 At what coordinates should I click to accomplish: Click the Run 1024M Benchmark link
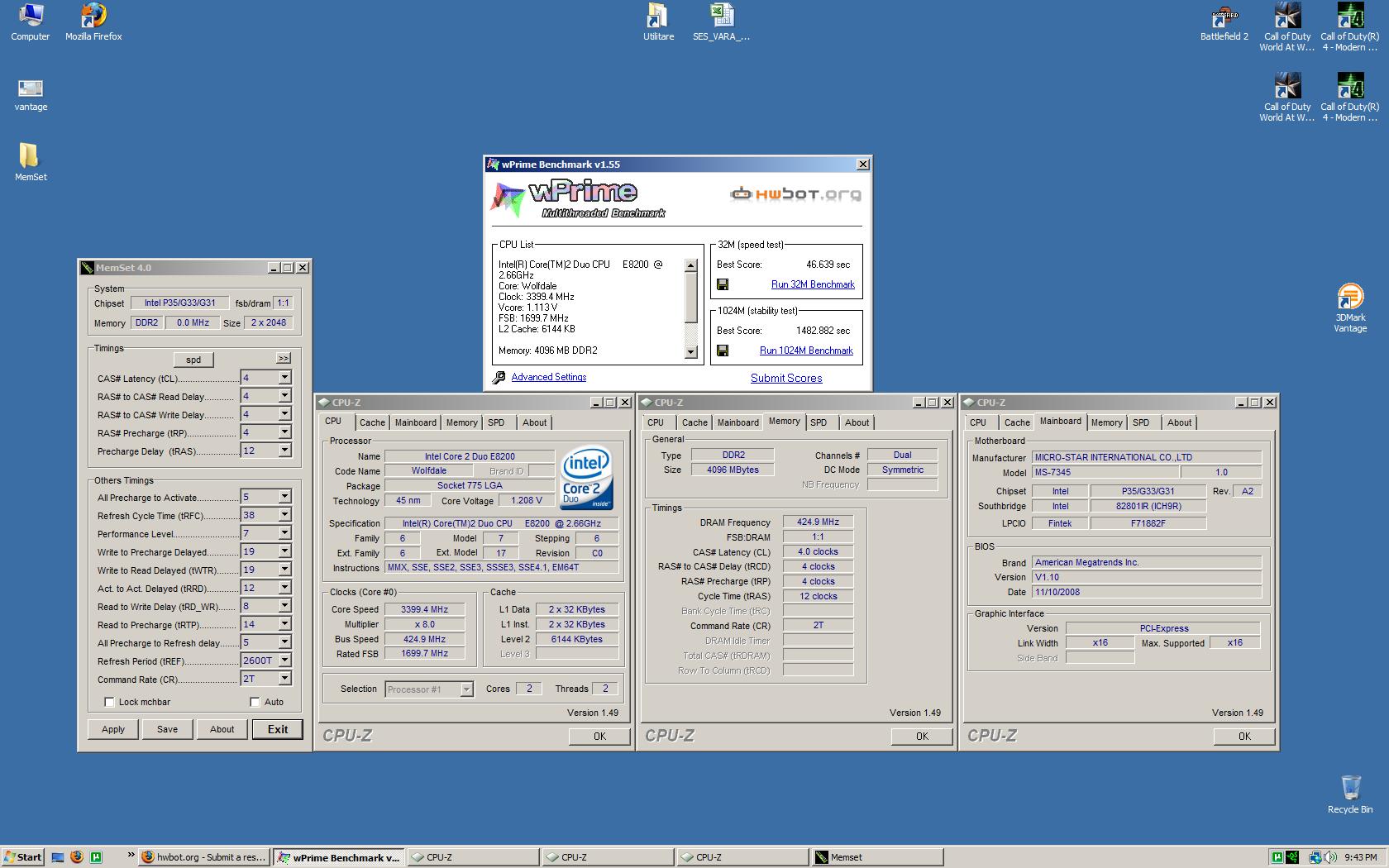click(806, 351)
